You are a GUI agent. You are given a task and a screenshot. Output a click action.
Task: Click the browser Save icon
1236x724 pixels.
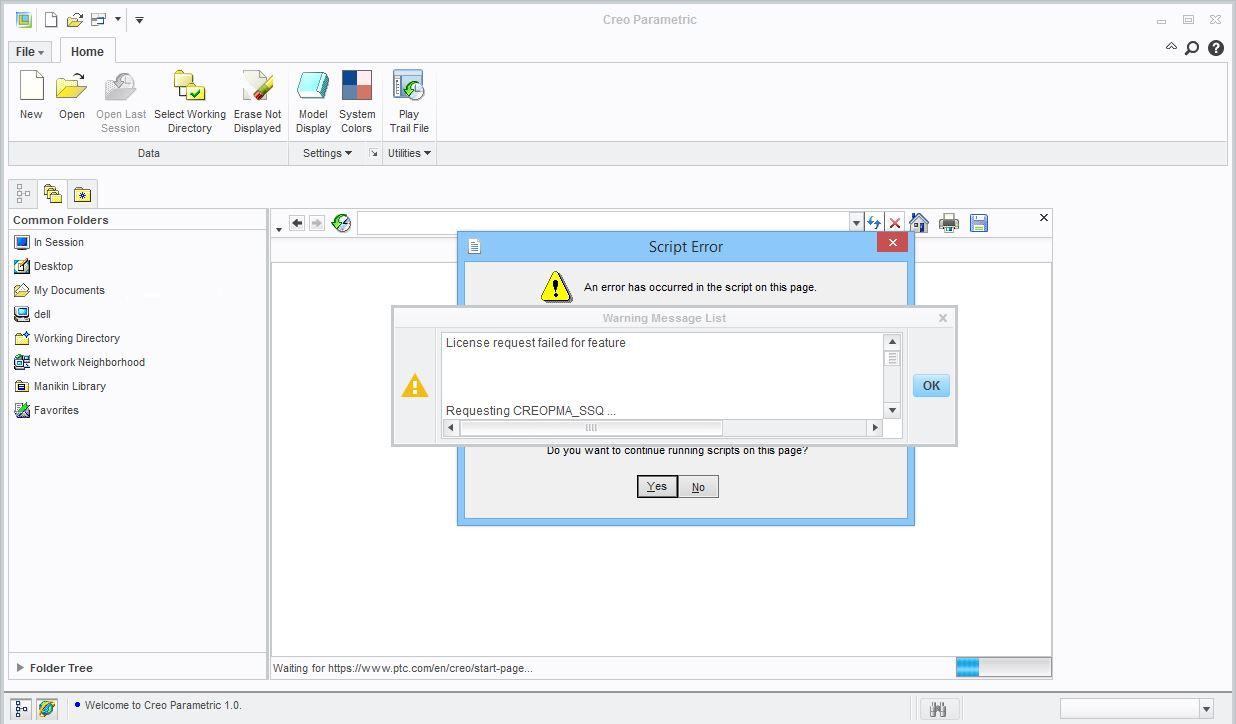click(x=979, y=223)
